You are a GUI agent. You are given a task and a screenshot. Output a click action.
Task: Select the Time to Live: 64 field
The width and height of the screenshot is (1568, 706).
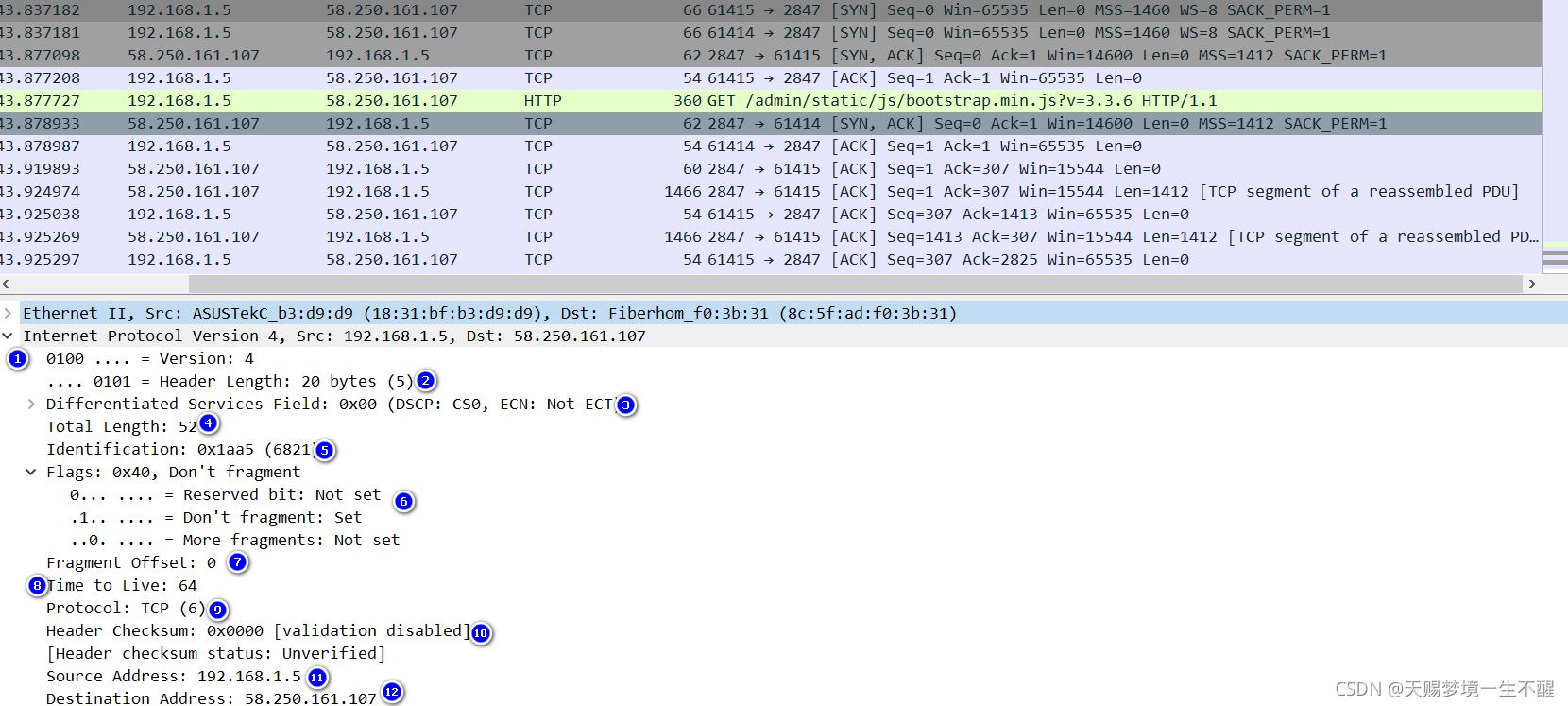tap(122, 585)
